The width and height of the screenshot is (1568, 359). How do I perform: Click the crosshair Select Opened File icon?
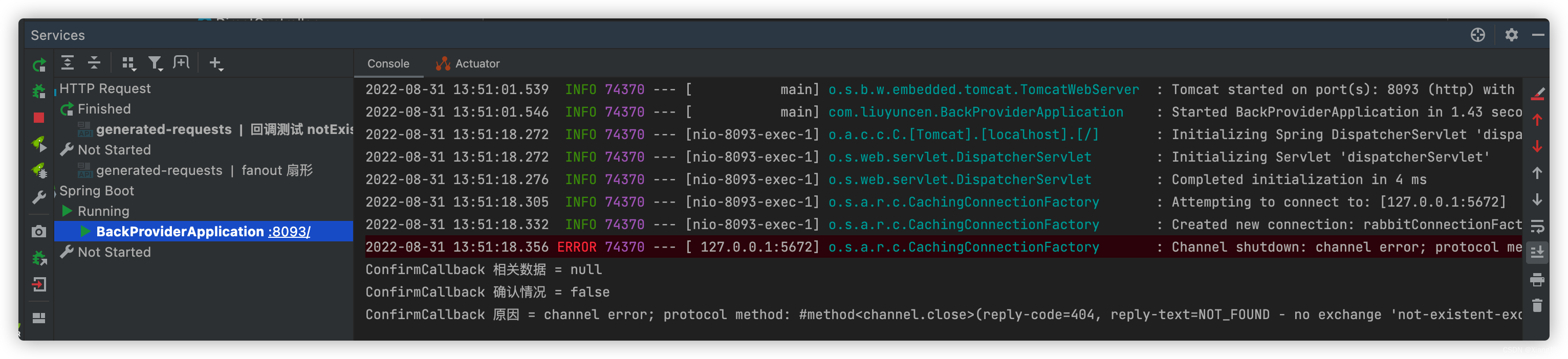(1477, 35)
